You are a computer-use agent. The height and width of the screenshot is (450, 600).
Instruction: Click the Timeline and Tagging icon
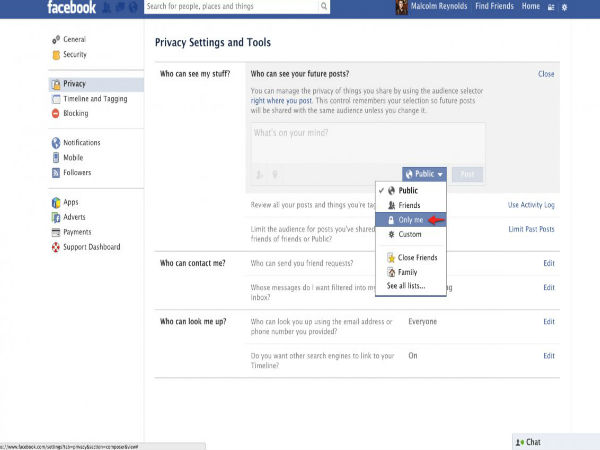[56, 99]
